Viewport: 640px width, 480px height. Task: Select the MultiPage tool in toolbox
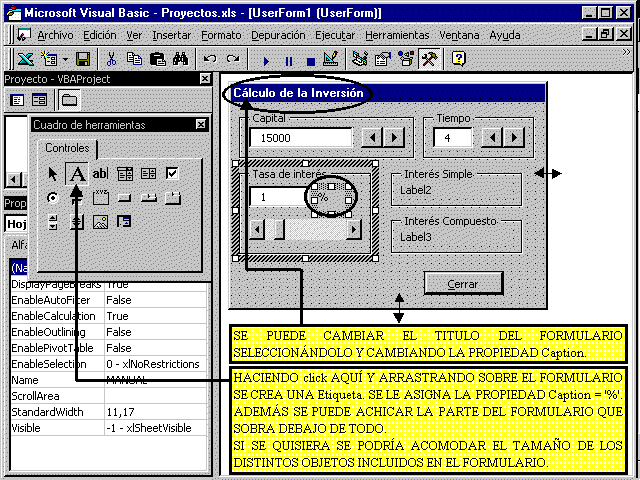coord(172,198)
